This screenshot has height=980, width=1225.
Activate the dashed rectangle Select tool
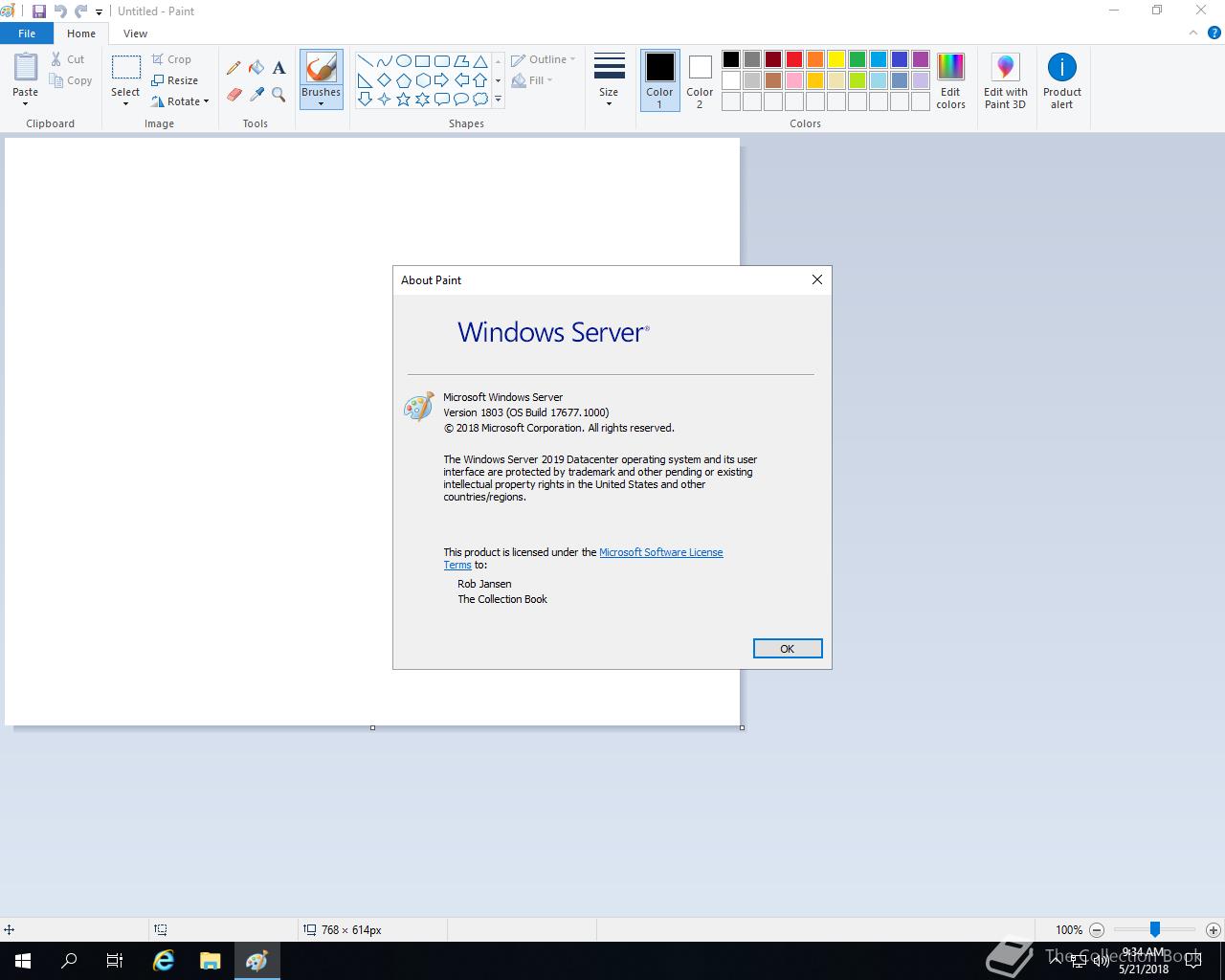125,67
